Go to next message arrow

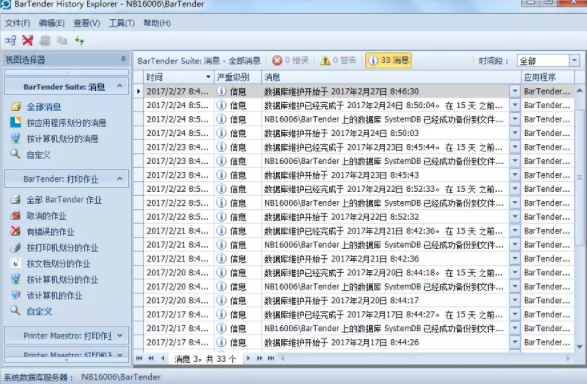(248, 358)
